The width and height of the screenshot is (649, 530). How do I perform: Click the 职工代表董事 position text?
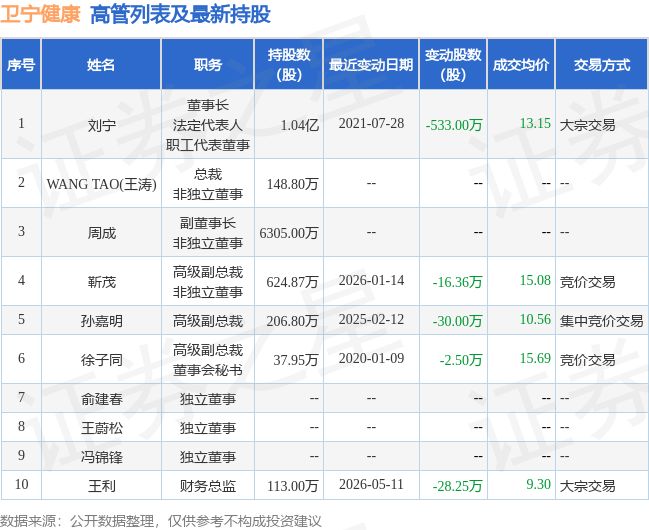pyautogui.click(x=208, y=145)
